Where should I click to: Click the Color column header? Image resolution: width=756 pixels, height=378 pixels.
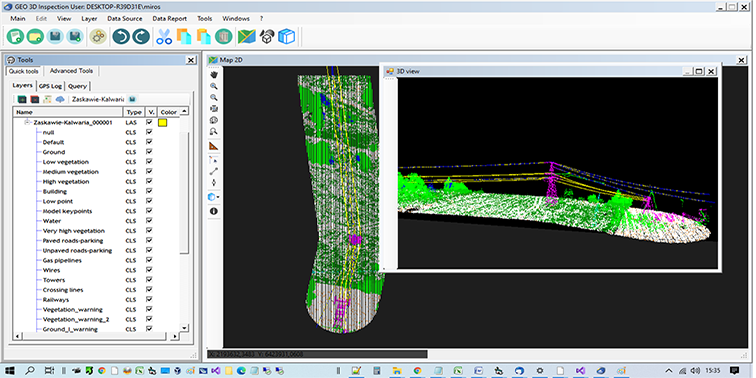[169, 112]
